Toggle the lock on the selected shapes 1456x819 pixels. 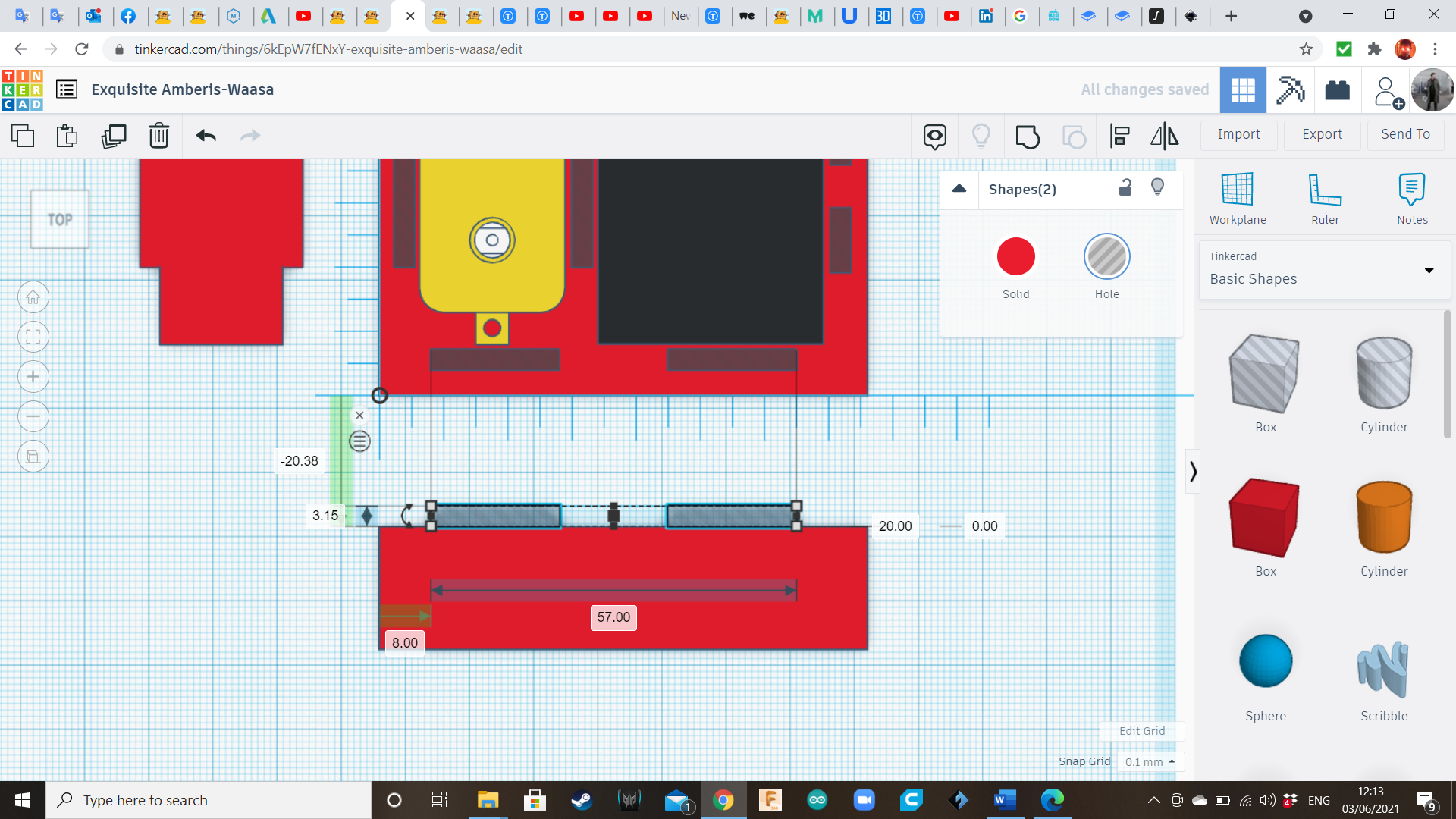point(1125,187)
